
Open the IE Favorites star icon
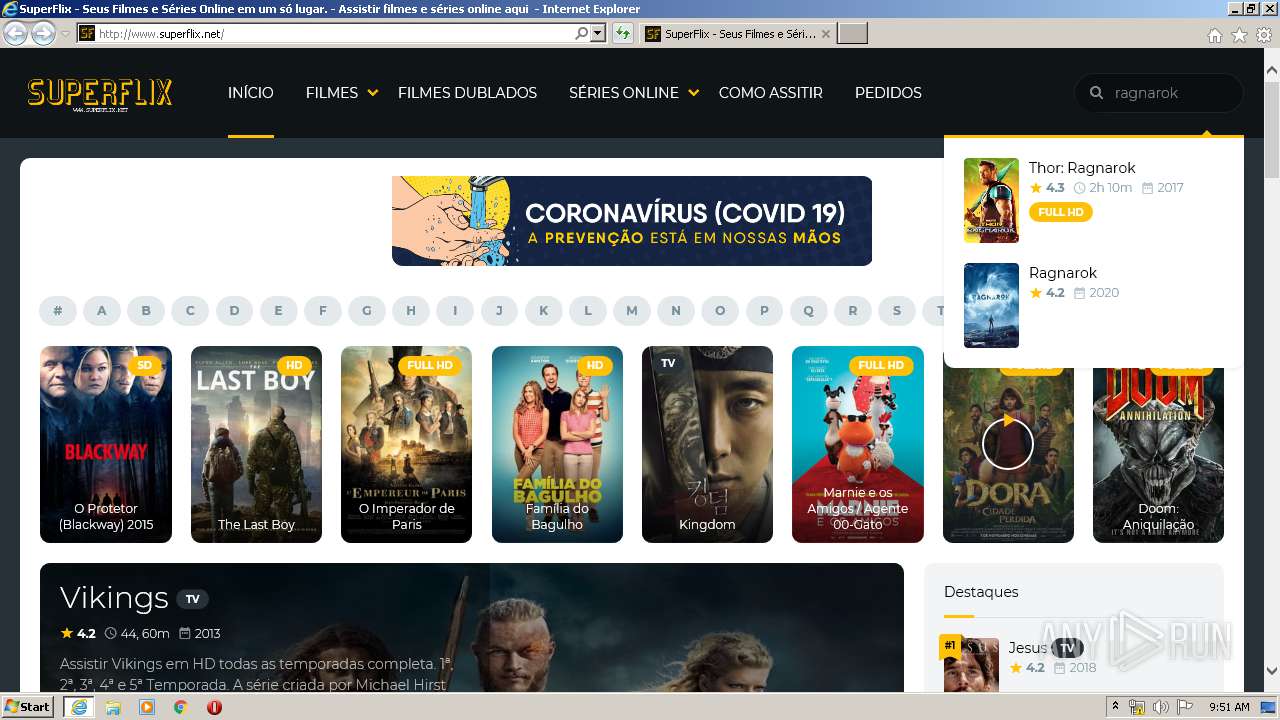(1239, 35)
